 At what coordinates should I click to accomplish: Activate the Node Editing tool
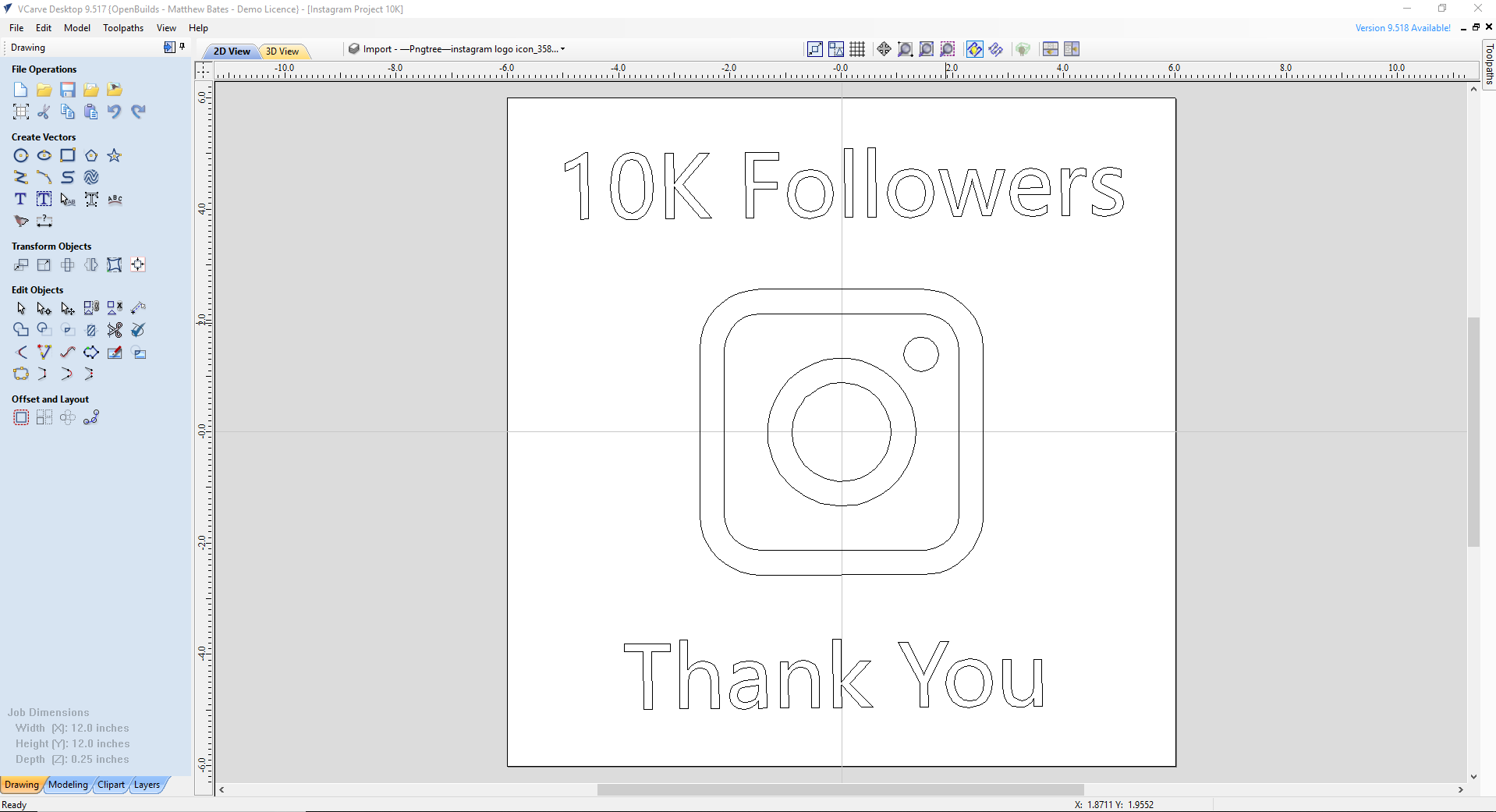point(44,308)
